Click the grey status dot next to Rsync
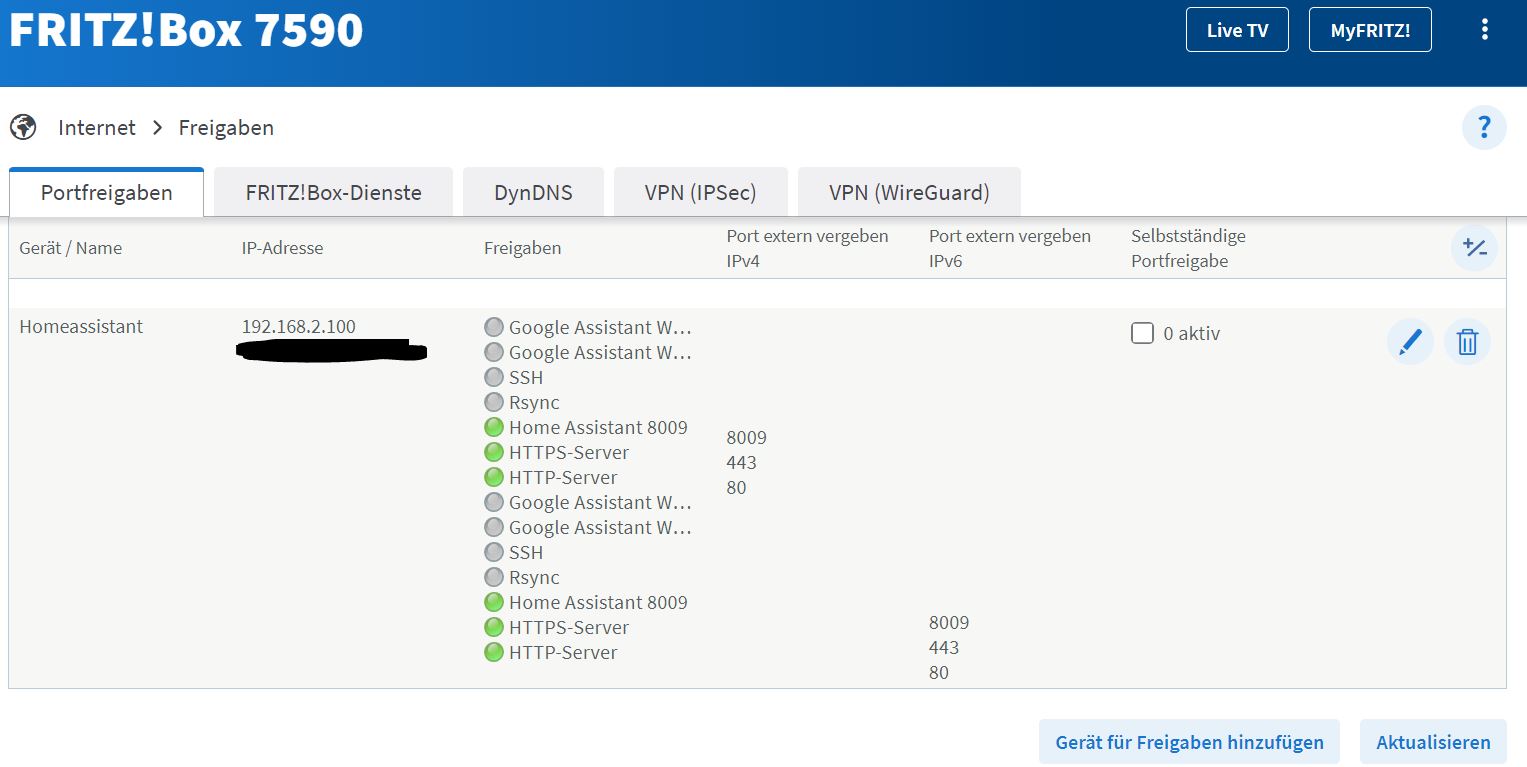This screenshot has height=767, width=1527. point(494,402)
